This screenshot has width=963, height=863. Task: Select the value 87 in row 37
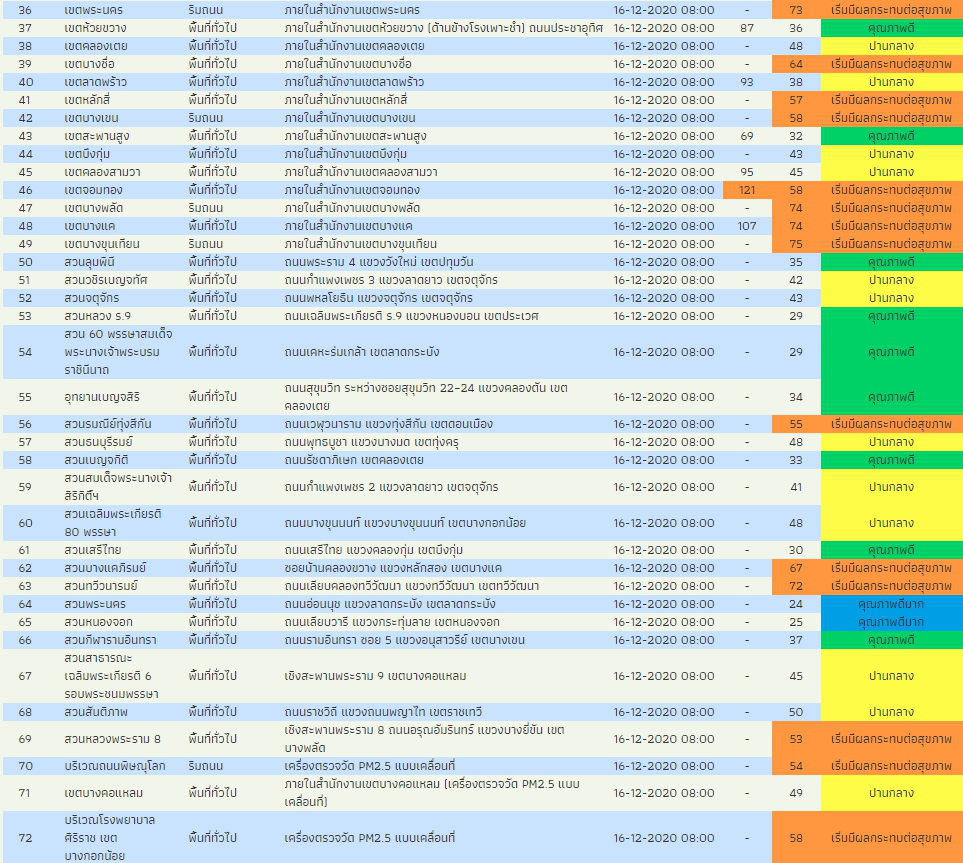click(x=747, y=28)
